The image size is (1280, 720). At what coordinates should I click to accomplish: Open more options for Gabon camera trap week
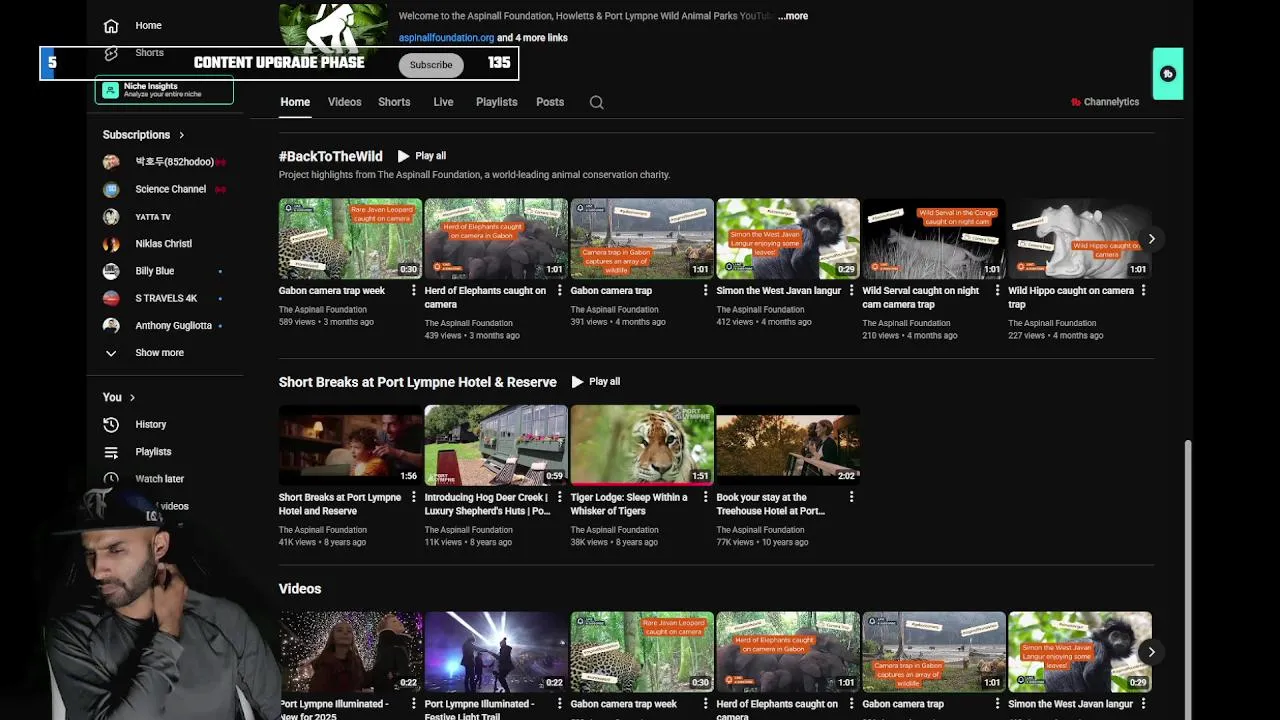coord(413,291)
